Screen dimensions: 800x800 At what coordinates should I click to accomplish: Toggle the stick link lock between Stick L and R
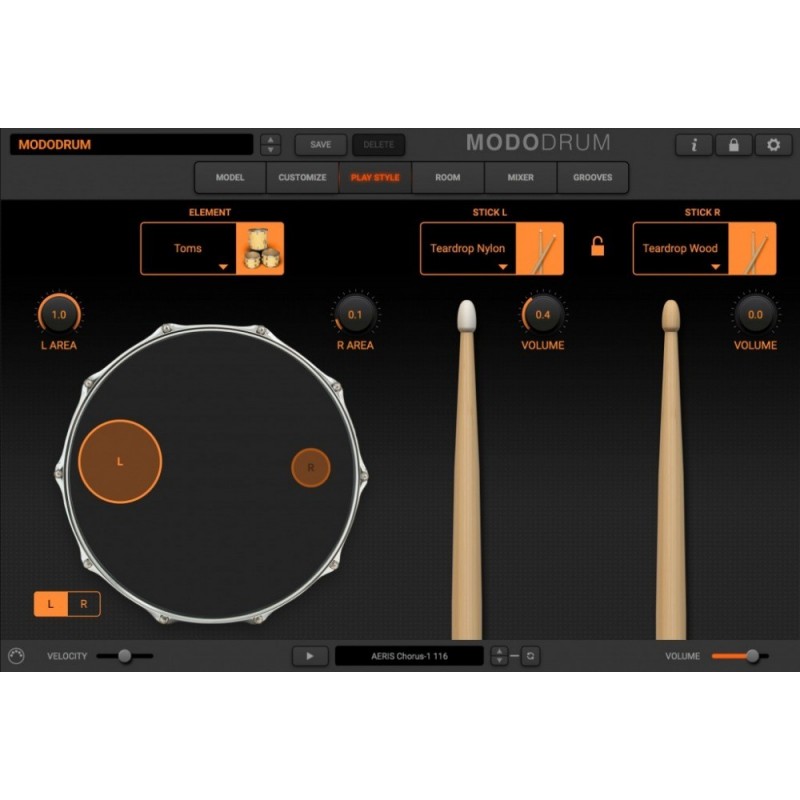(597, 248)
